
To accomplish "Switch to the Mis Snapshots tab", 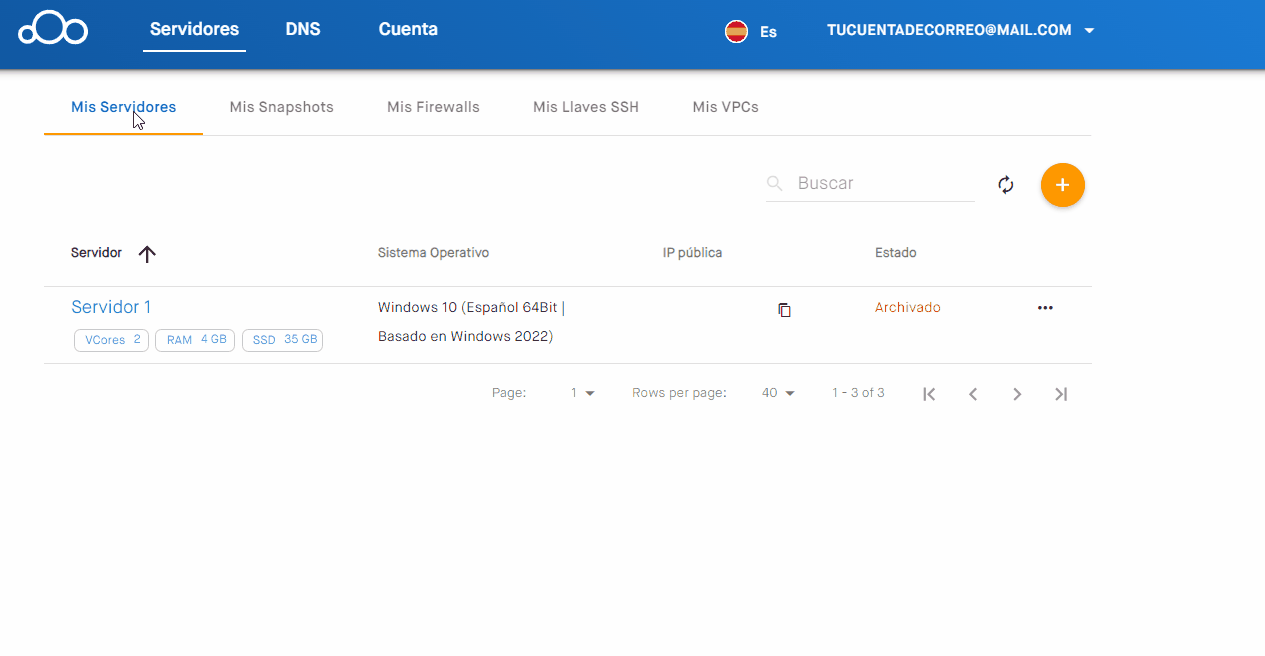I will (x=281, y=107).
